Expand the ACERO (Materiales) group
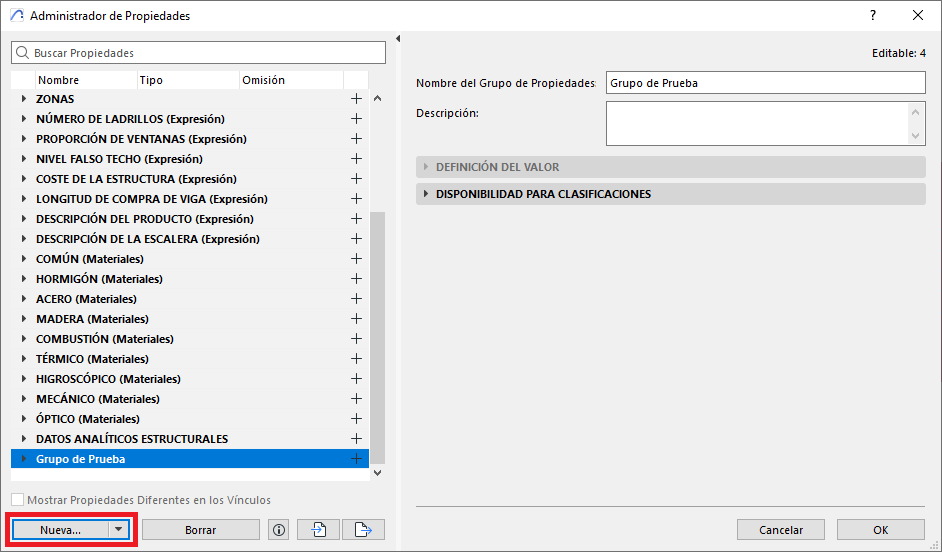Screen dimensions: 942x552 (24, 299)
